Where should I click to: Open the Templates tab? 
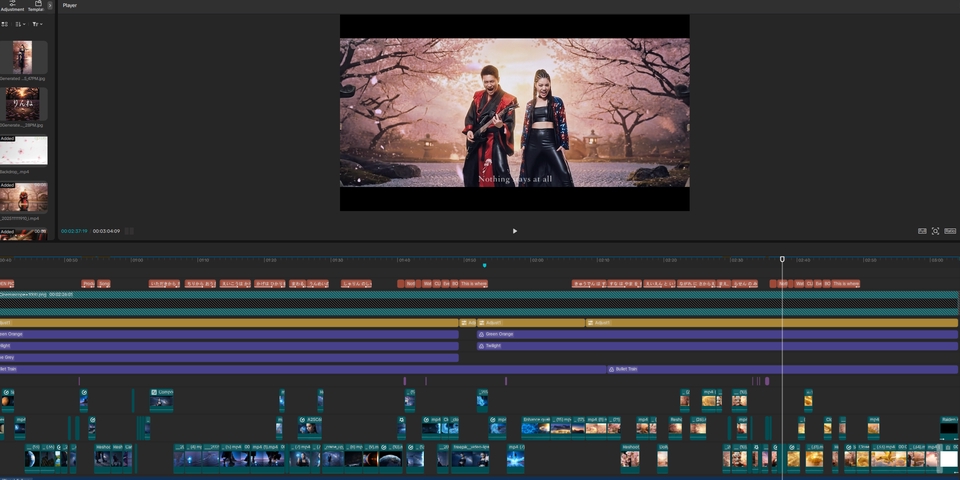tap(36, 6)
